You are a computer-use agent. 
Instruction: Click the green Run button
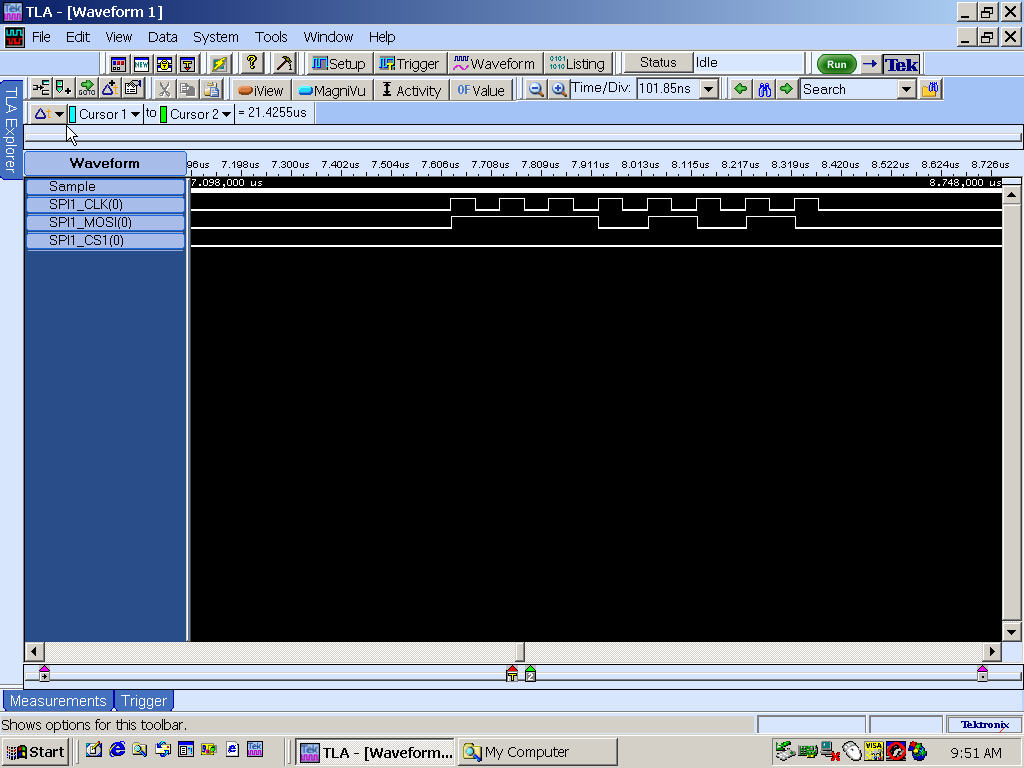[x=837, y=64]
